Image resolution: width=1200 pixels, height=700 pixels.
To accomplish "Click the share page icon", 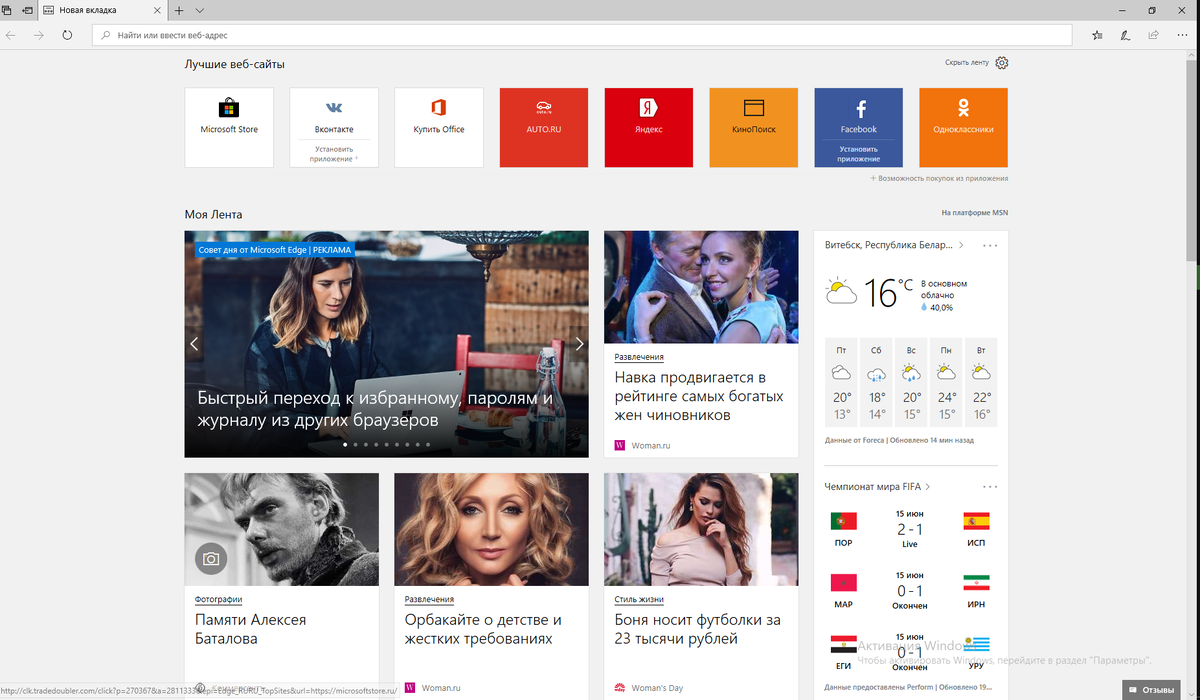I will 1154,35.
